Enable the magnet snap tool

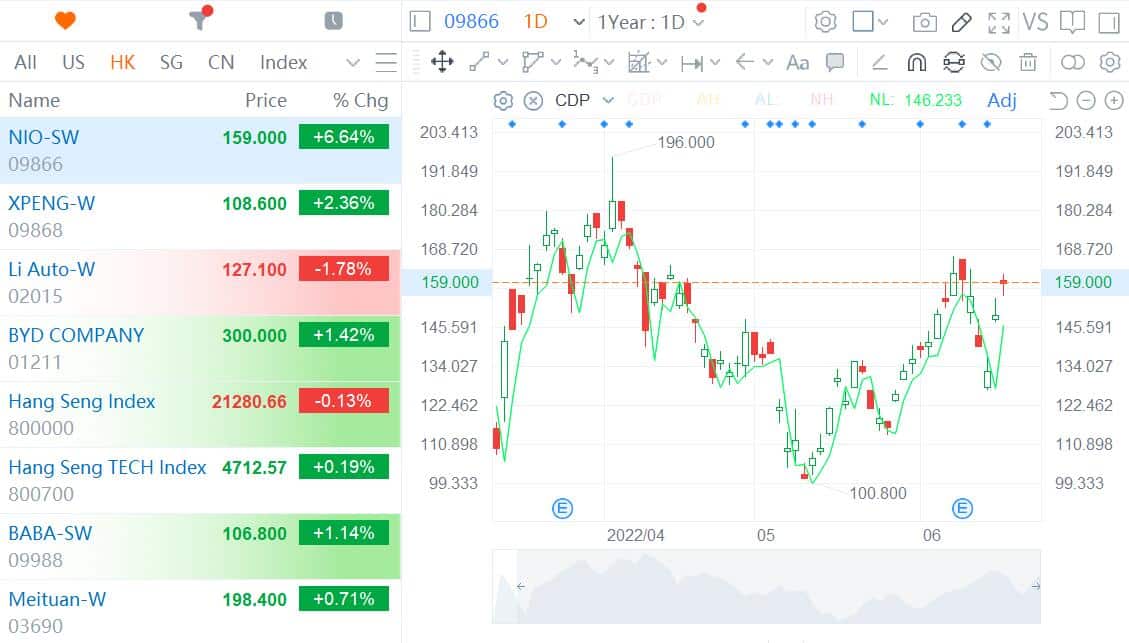917,62
